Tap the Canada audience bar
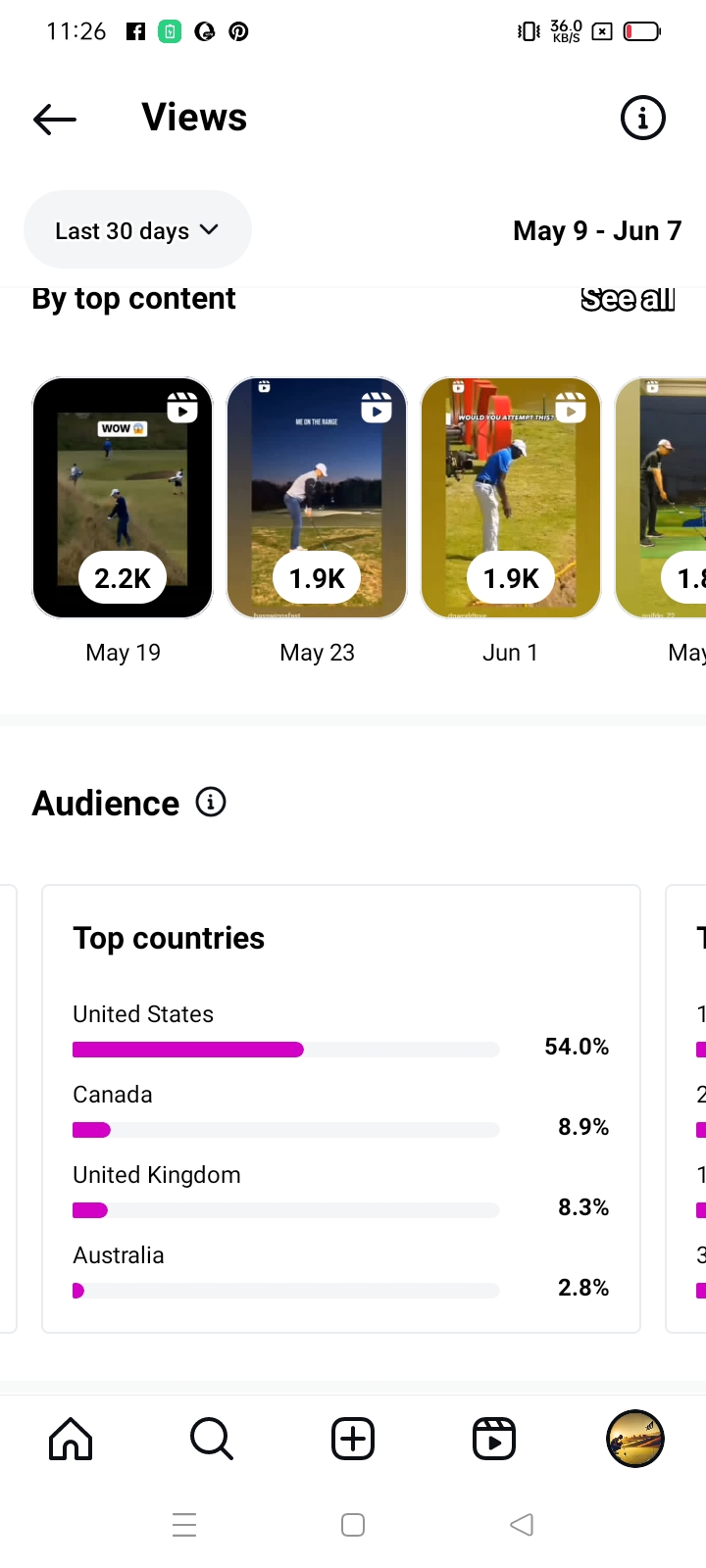The width and height of the screenshot is (706, 1568). (285, 1130)
